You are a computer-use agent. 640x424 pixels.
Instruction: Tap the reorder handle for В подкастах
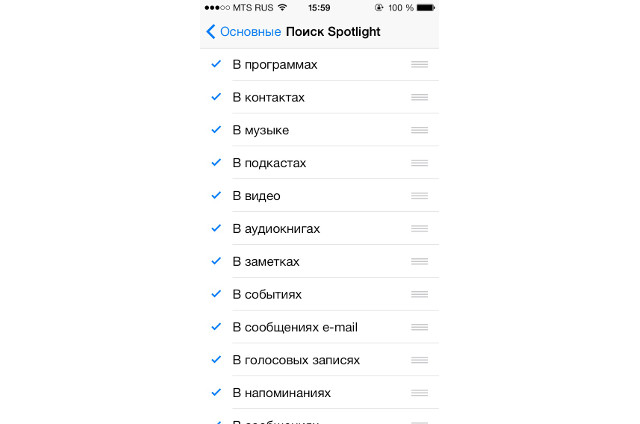click(x=419, y=163)
